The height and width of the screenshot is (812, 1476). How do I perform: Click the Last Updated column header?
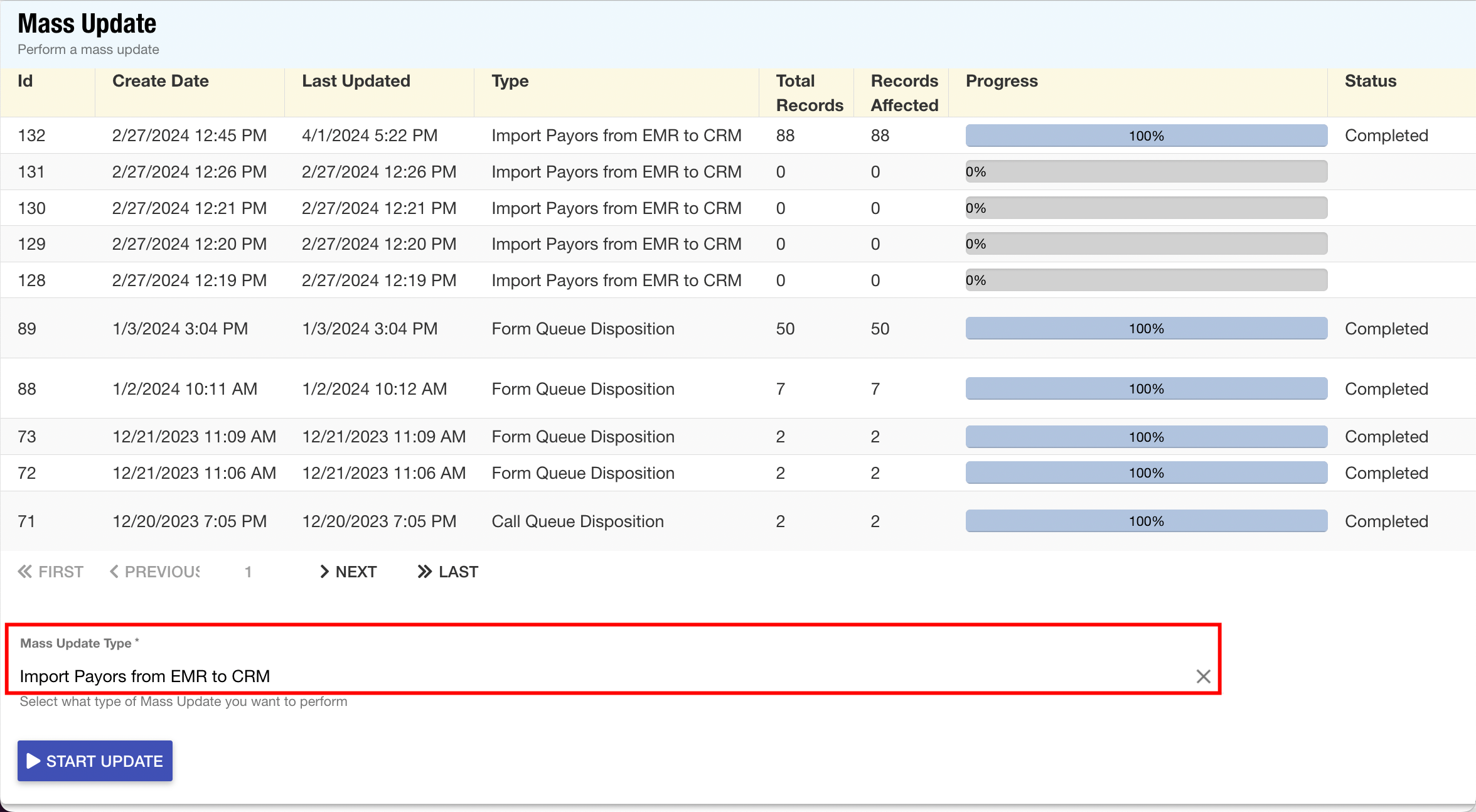point(356,81)
